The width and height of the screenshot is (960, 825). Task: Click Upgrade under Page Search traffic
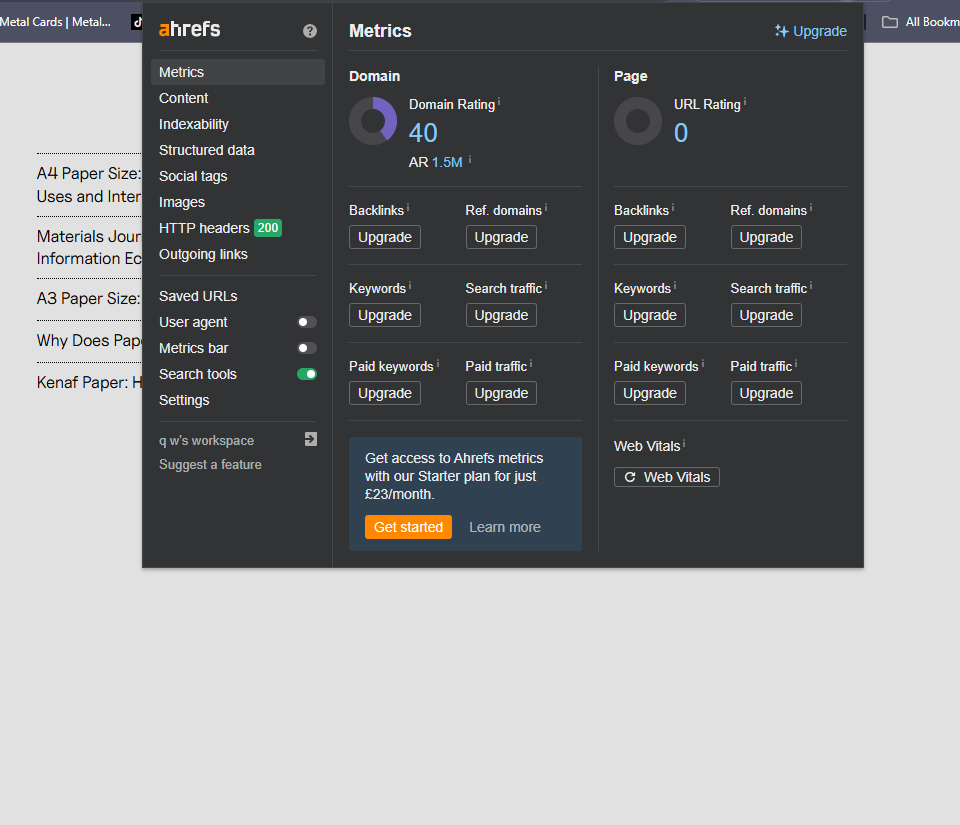(766, 315)
